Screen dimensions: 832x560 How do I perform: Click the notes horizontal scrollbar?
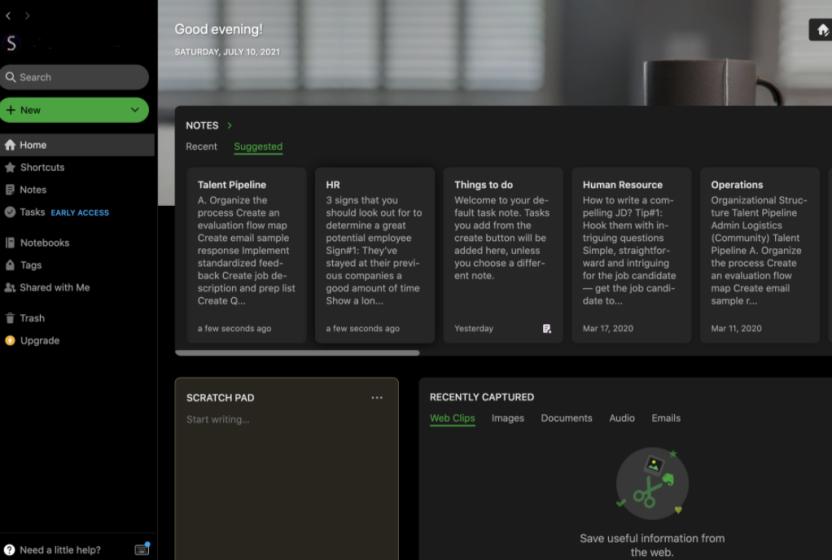pos(297,352)
